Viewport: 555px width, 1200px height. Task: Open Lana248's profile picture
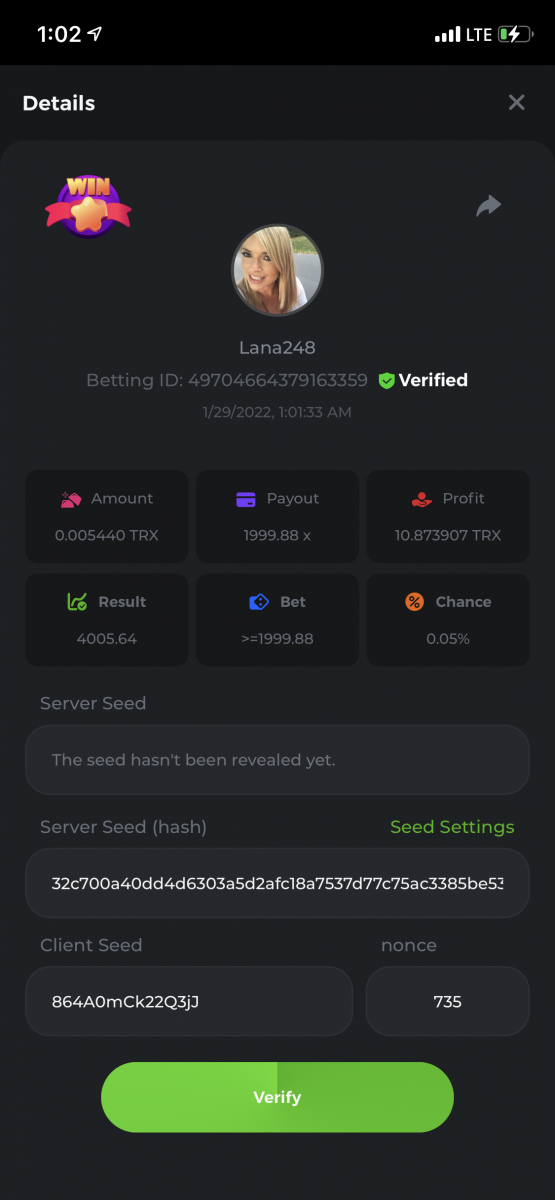coord(277,270)
